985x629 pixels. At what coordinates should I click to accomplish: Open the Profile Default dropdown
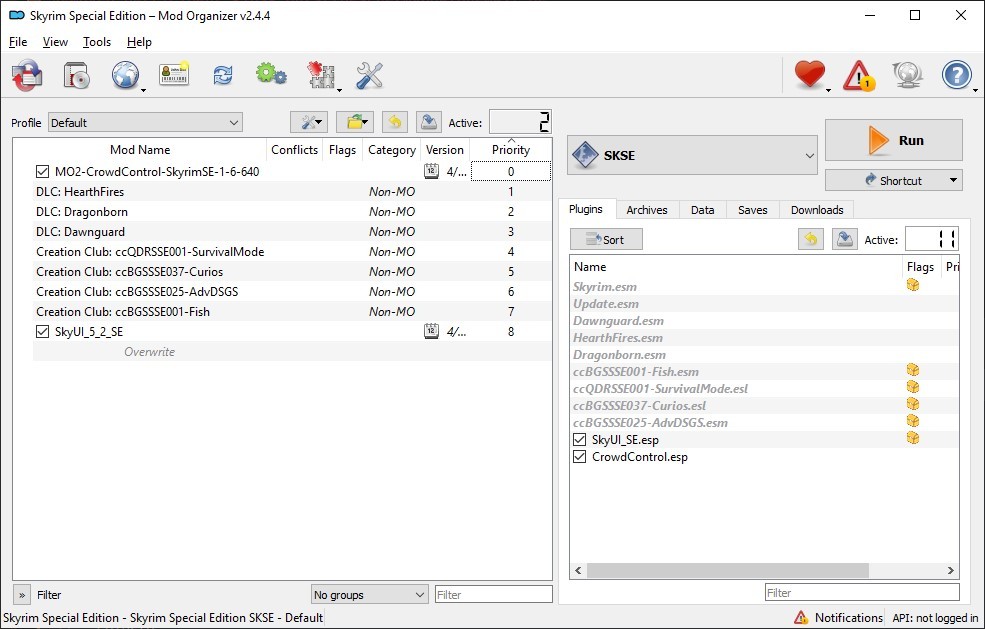point(145,123)
